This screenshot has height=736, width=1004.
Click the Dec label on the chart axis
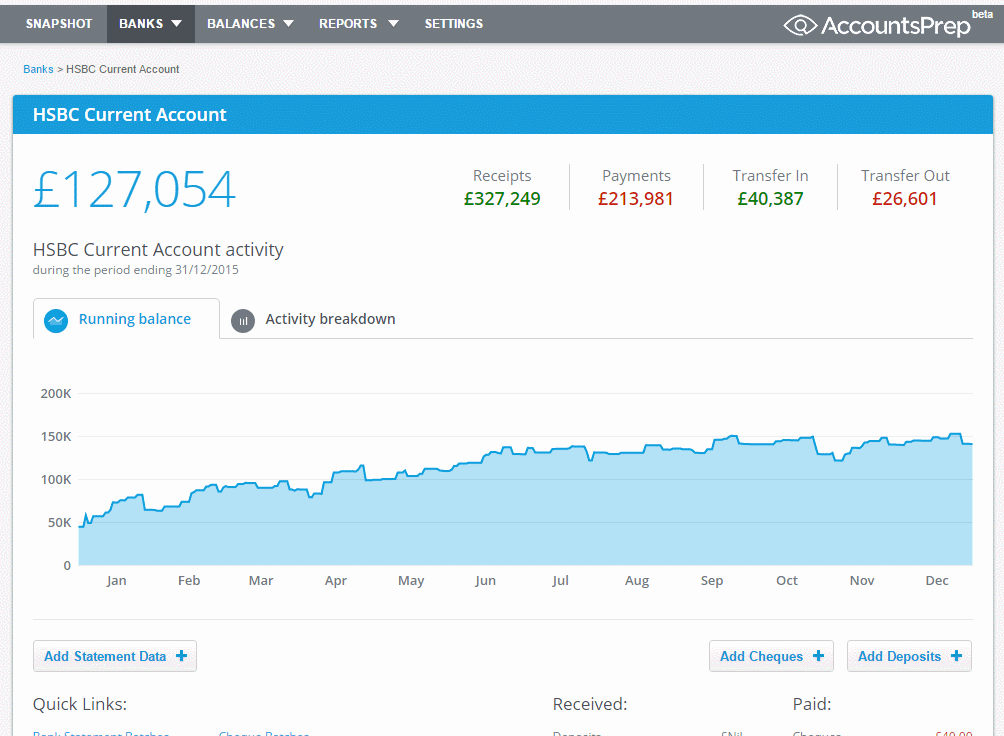tap(937, 580)
